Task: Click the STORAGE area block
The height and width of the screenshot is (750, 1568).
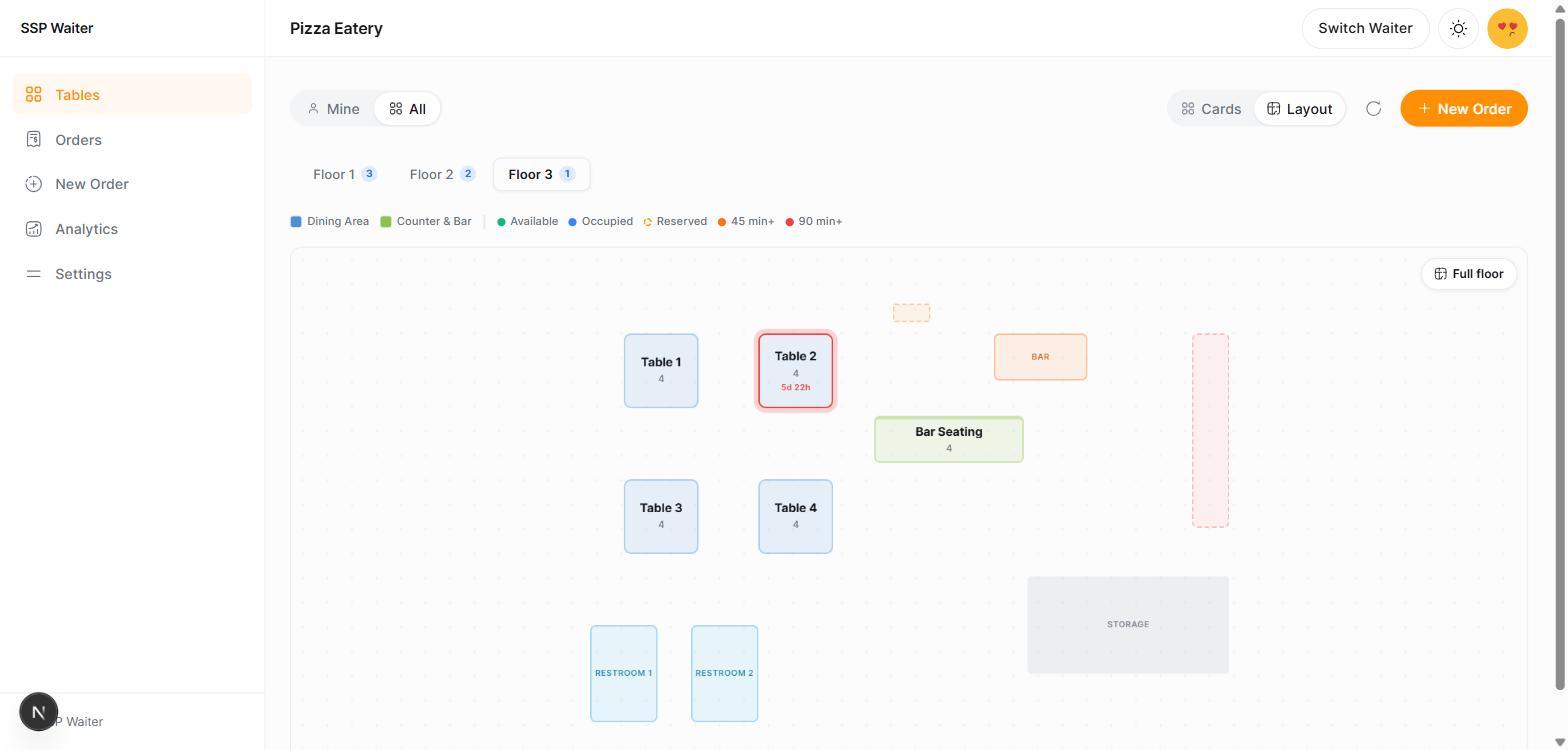Action: coord(1128,625)
